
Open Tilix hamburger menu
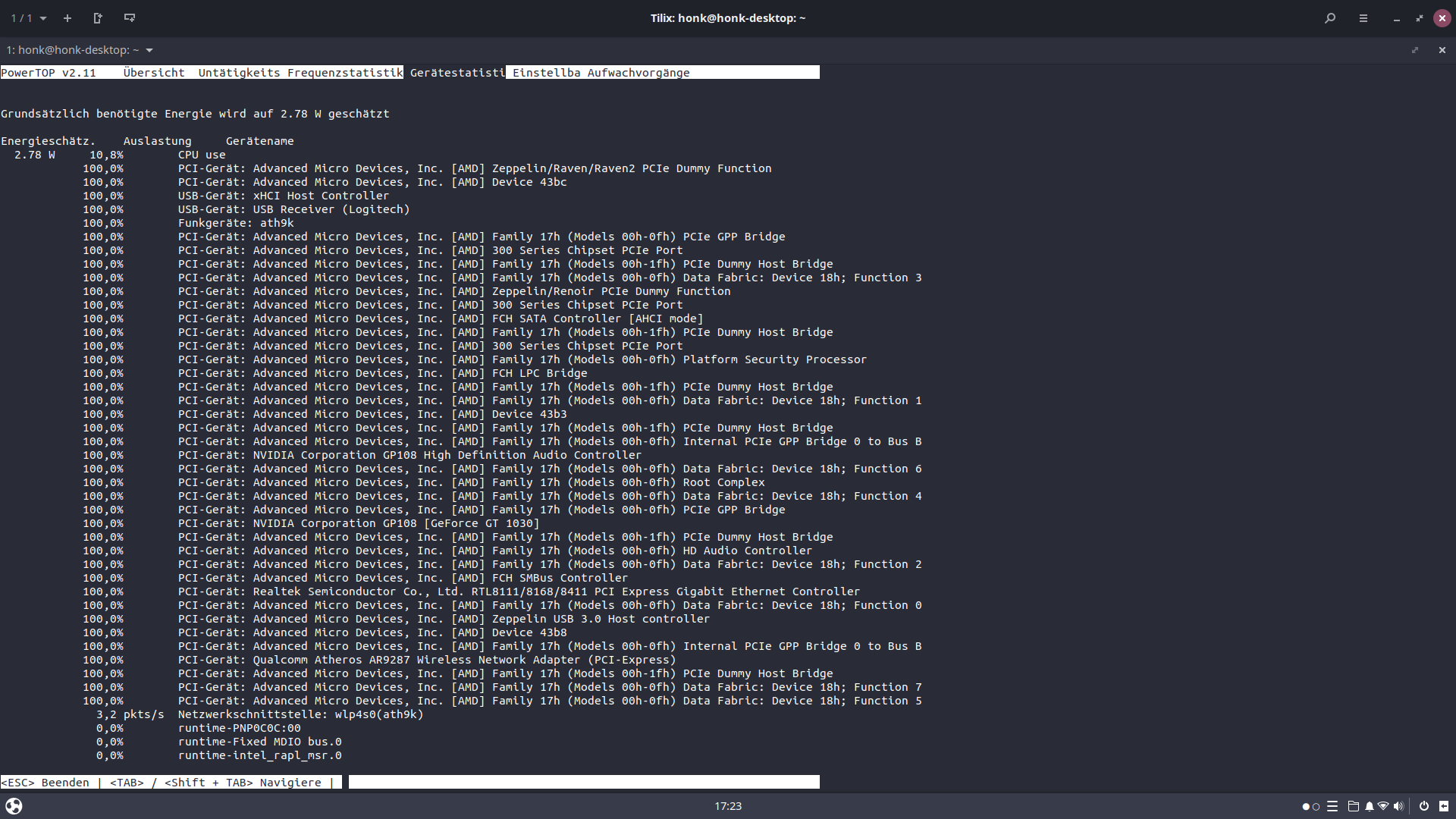coord(1363,18)
